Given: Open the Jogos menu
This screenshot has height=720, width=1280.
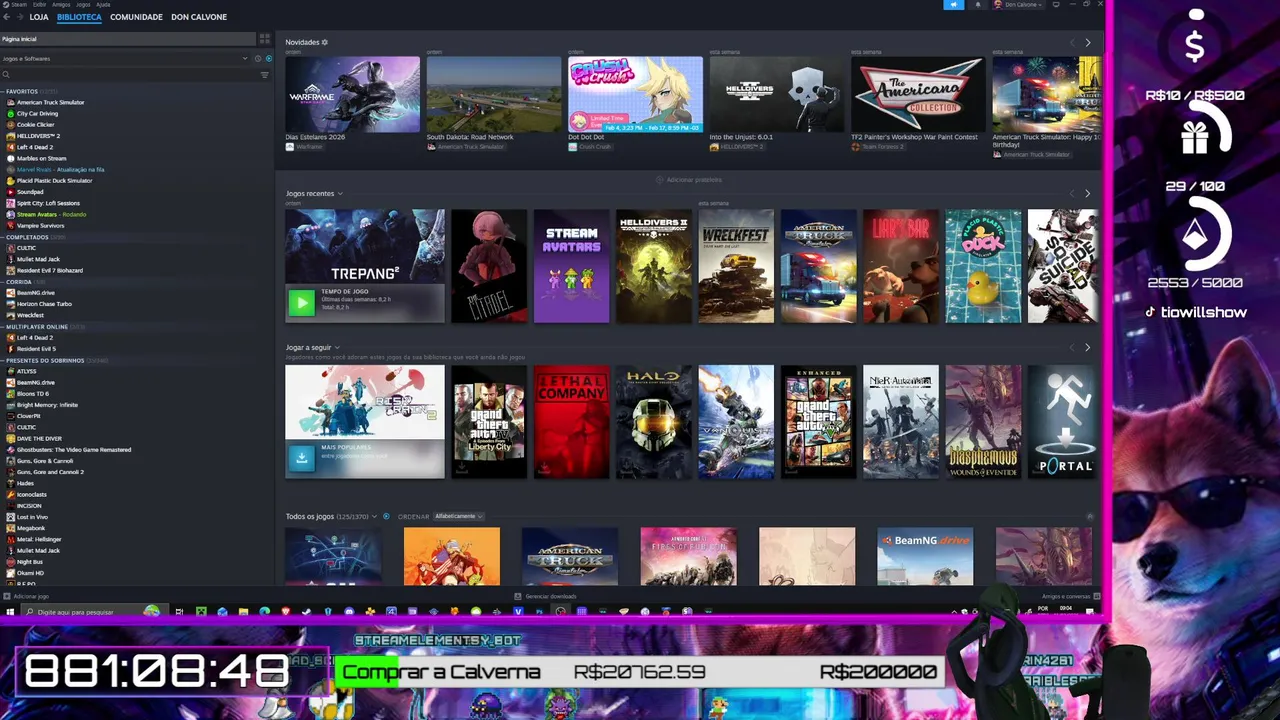Looking at the screenshot, I should 83,4.
